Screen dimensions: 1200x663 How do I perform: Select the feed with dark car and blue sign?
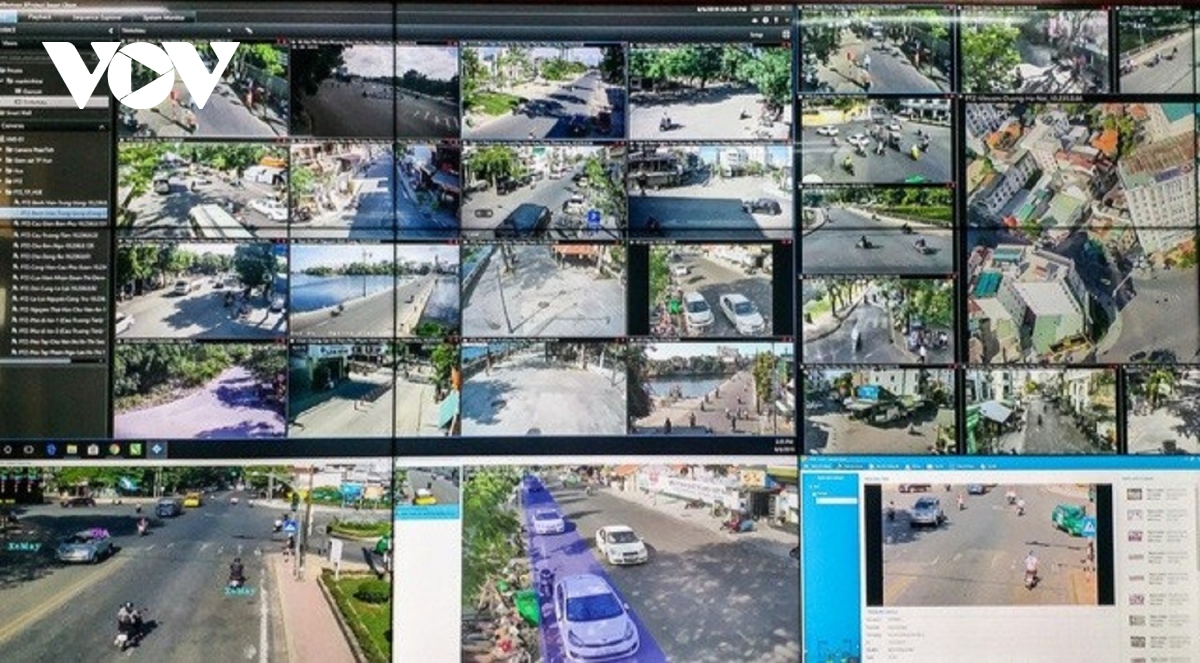[543, 192]
